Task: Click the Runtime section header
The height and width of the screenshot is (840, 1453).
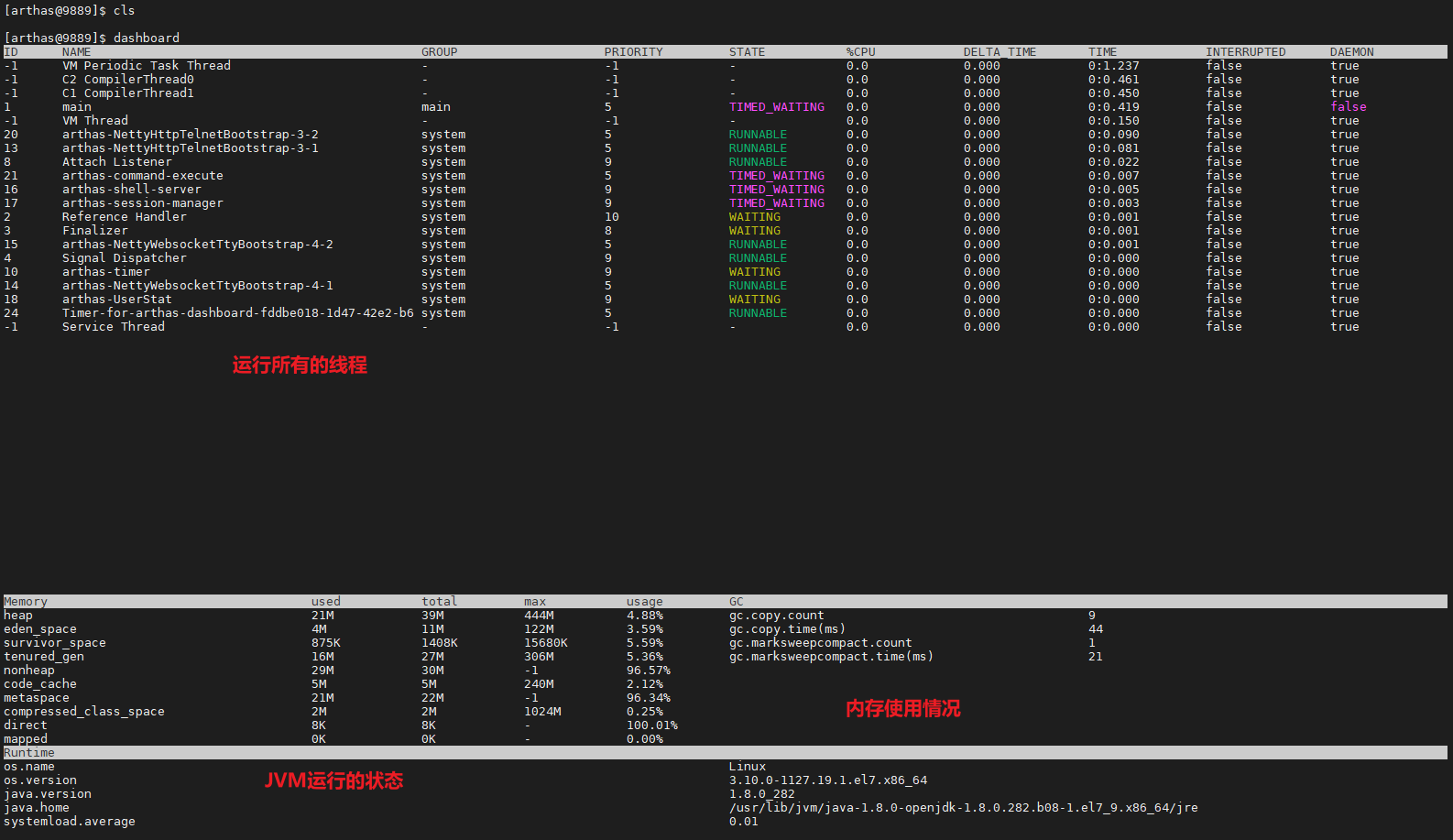Action: tap(28, 753)
